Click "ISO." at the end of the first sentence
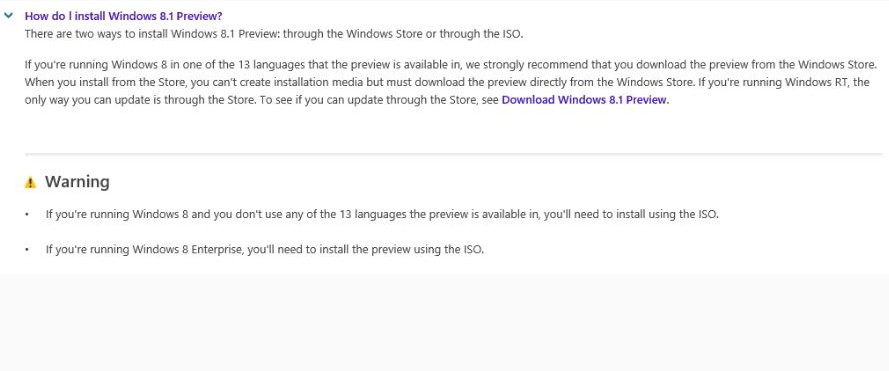This screenshot has width=889, height=371. [x=511, y=33]
